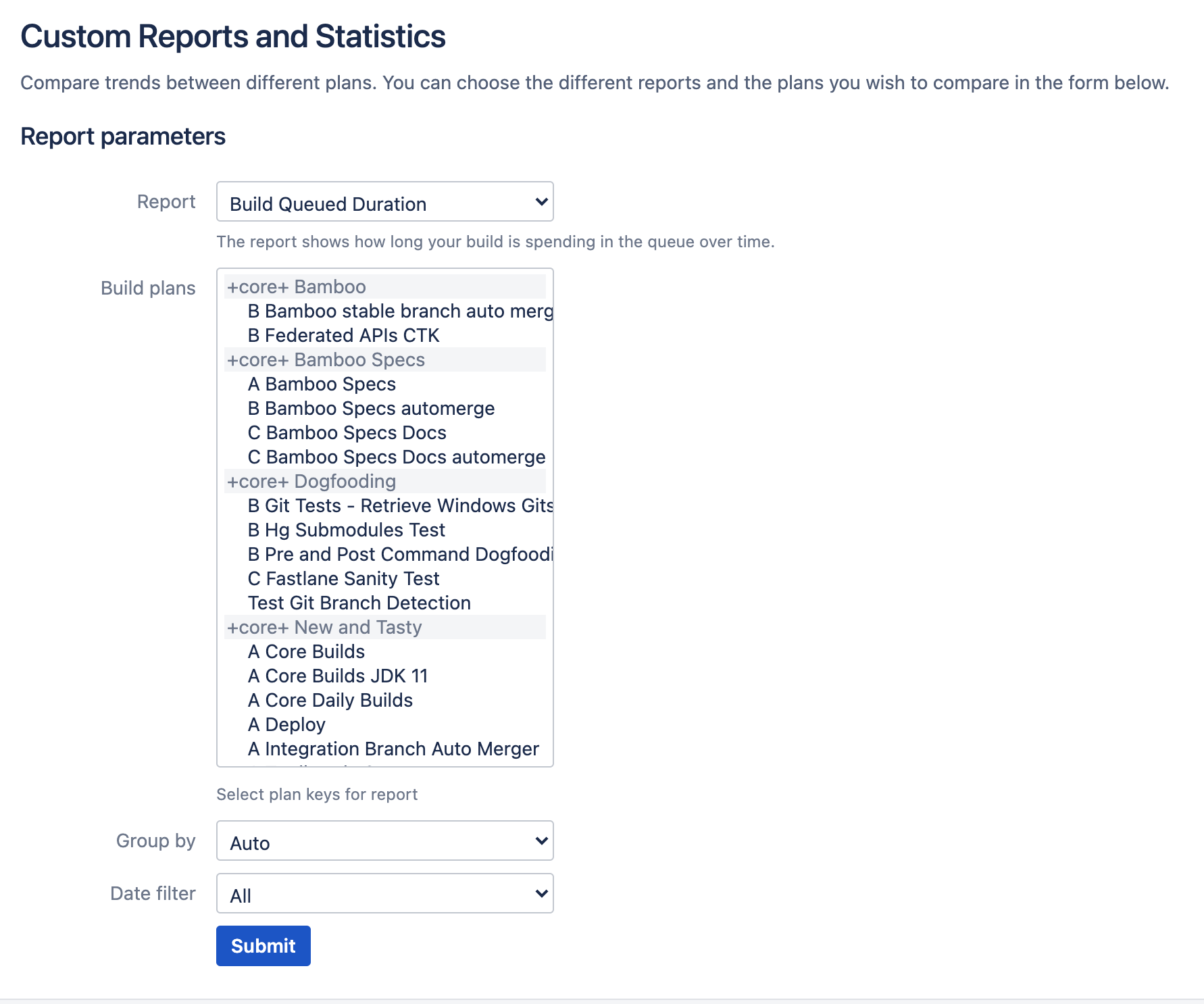Viewport: 1204px width, 1004px height.
Task: Select the 'A Core Builds' plan
Action: 305,651
